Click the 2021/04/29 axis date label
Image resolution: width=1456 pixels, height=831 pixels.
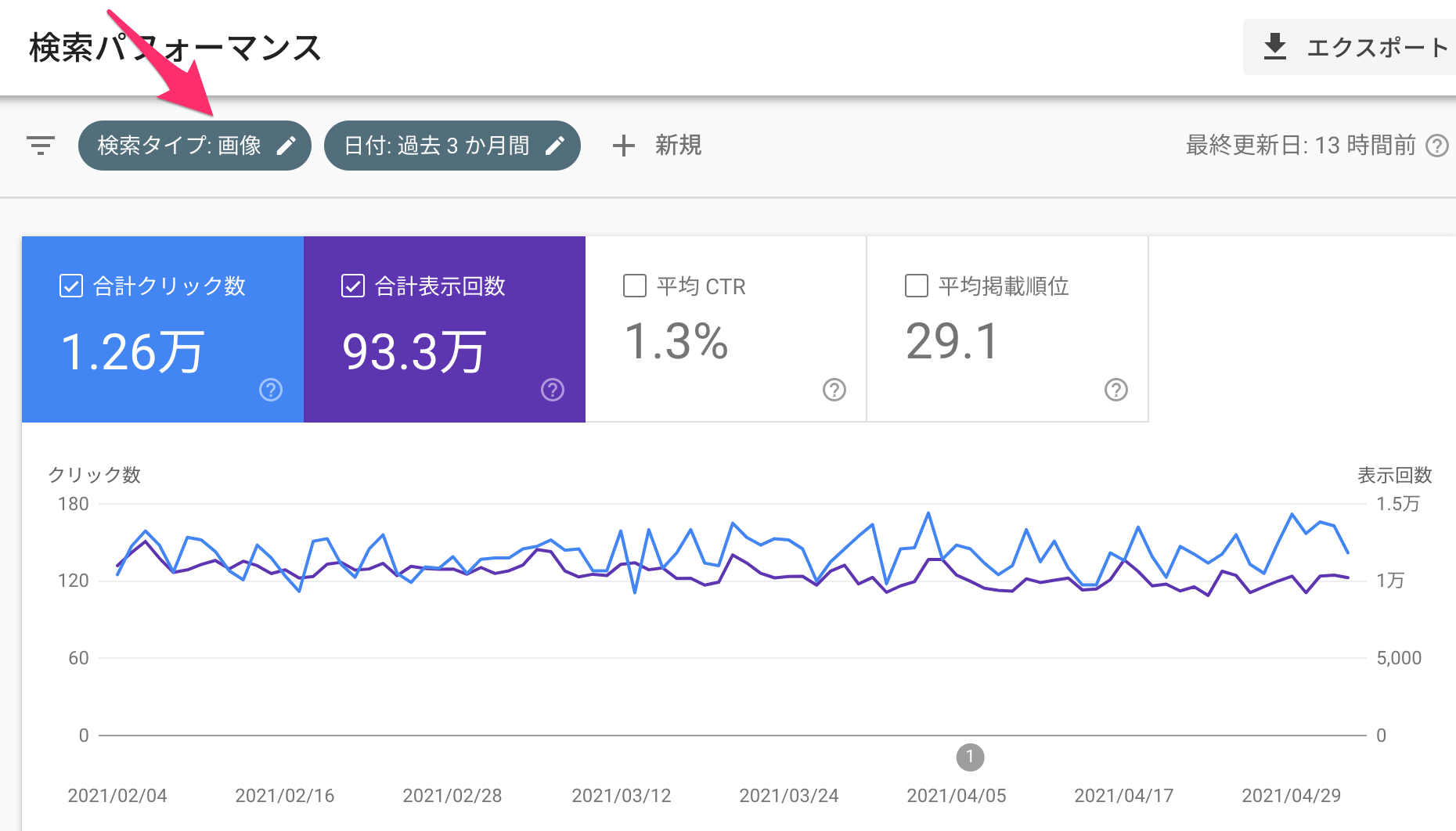pyautogui.click(x=1292, y=796)
